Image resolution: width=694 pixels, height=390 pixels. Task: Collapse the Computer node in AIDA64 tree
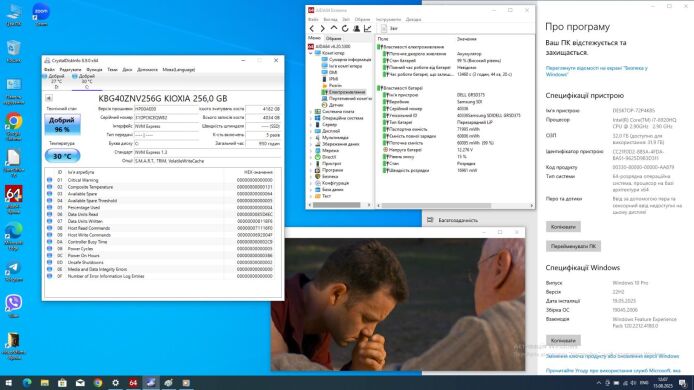311,53
